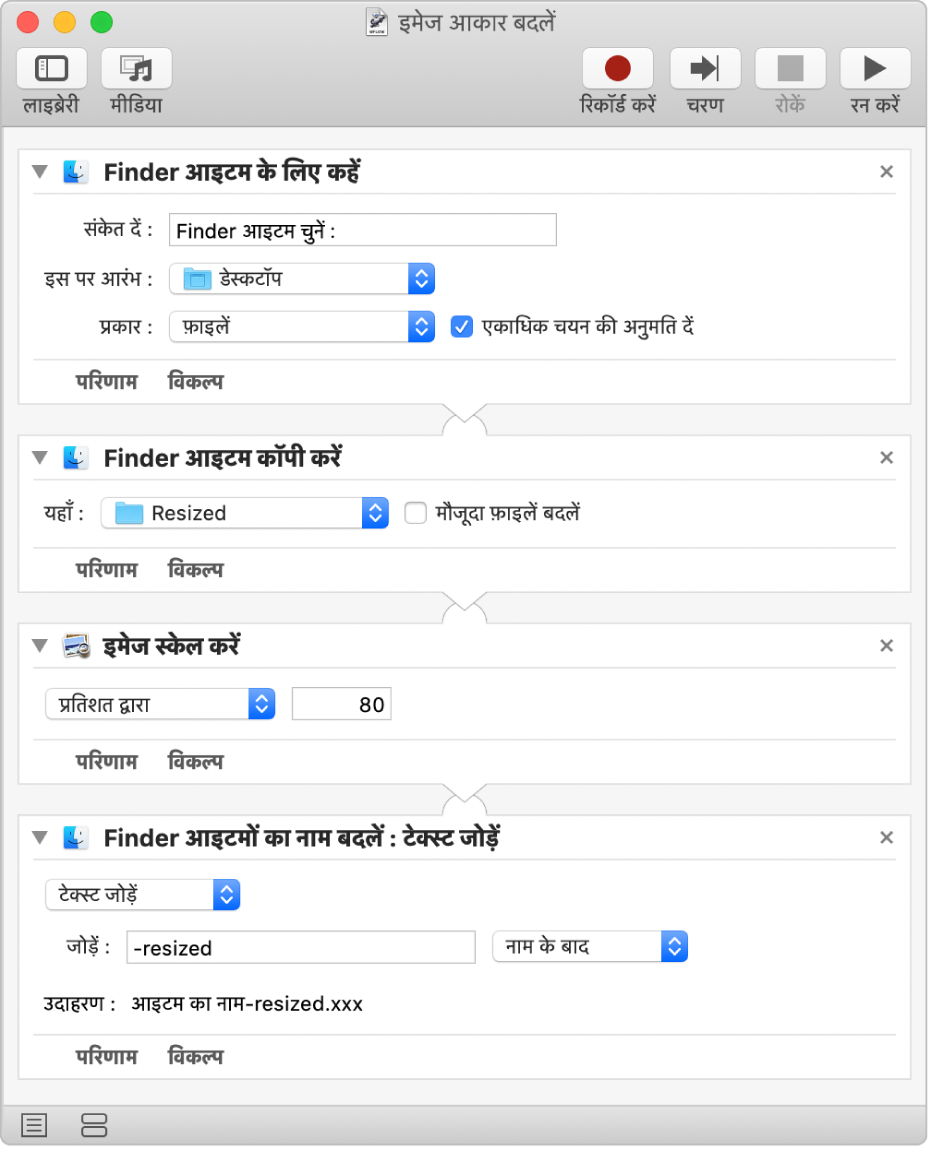The image size is (931, 1149).
Task: Collapse the Finder आइटम कॉपी करें action
Action: click(40, 458)
